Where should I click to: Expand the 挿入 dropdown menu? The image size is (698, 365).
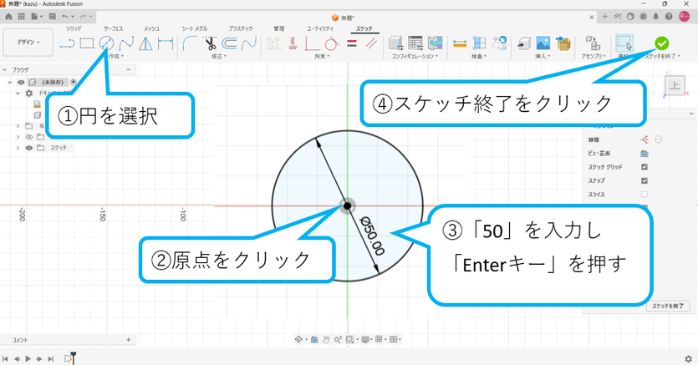point(543,57)
